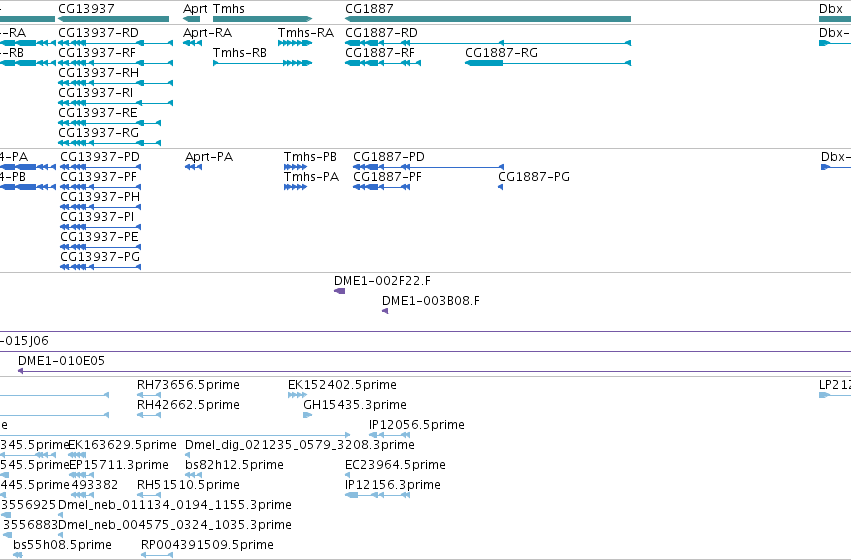
Task: Click EST RH42662.5prime
Action: 149,415
